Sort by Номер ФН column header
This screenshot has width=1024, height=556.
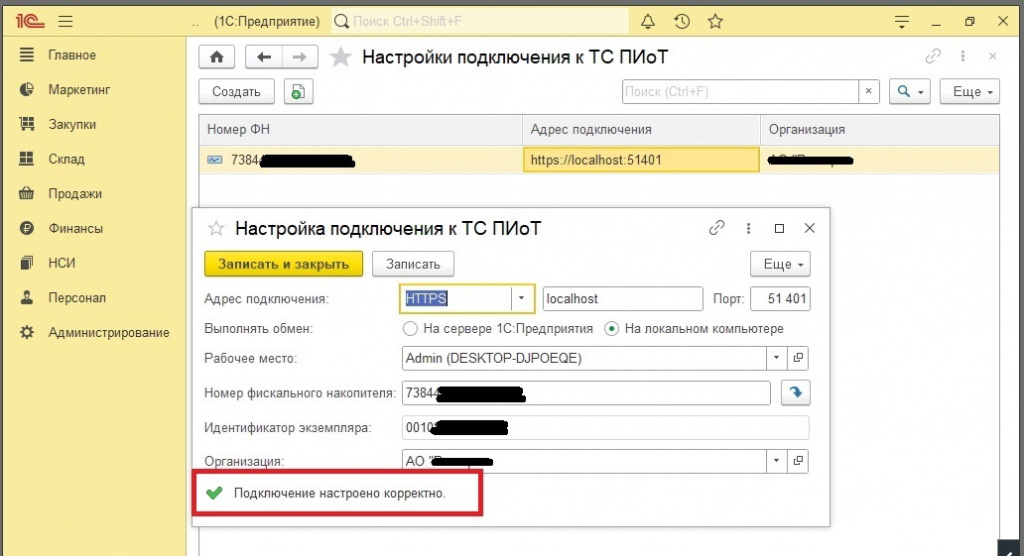(360, 129)
